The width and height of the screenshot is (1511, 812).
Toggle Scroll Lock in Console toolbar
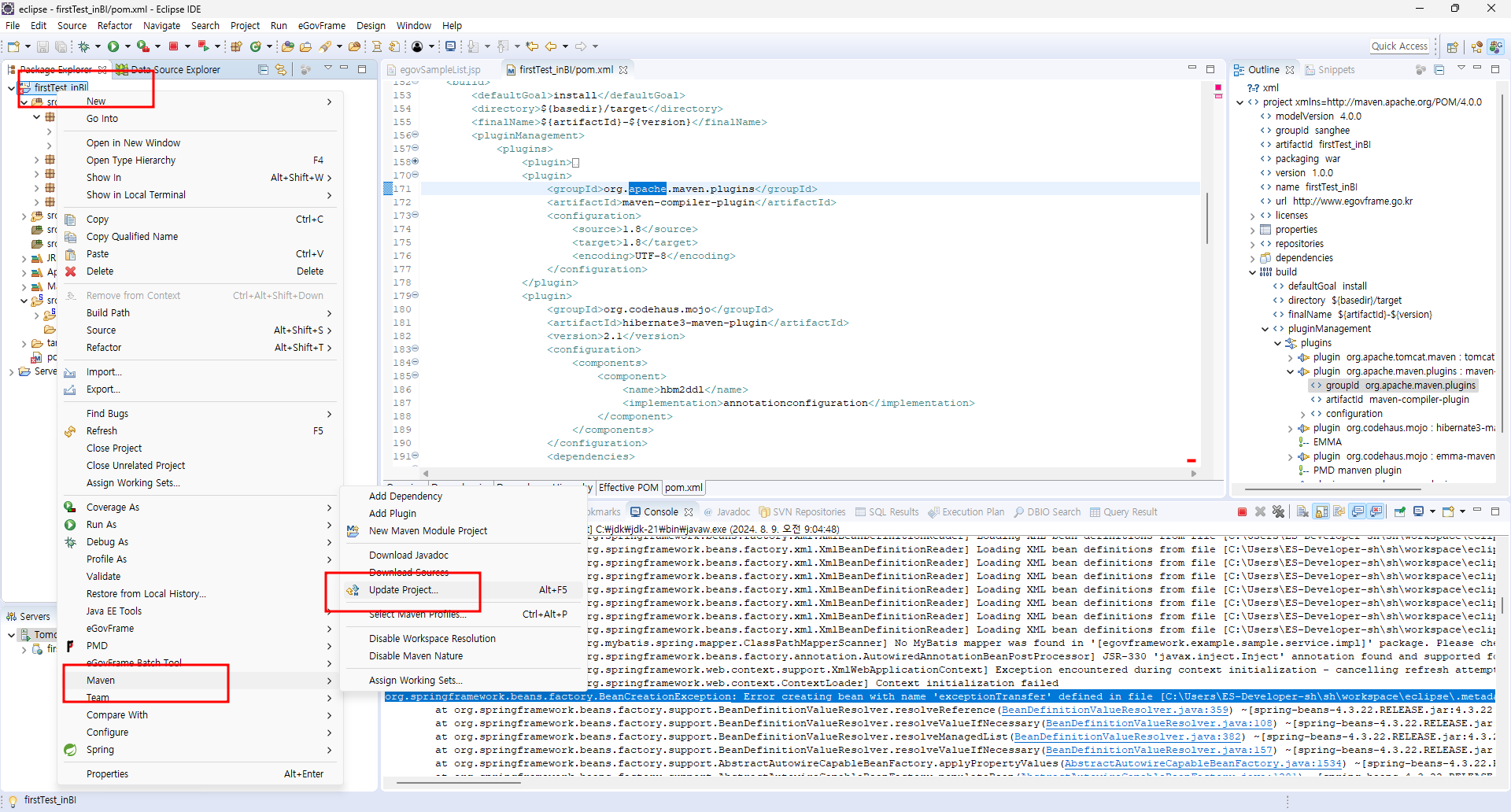(1321, 511)
